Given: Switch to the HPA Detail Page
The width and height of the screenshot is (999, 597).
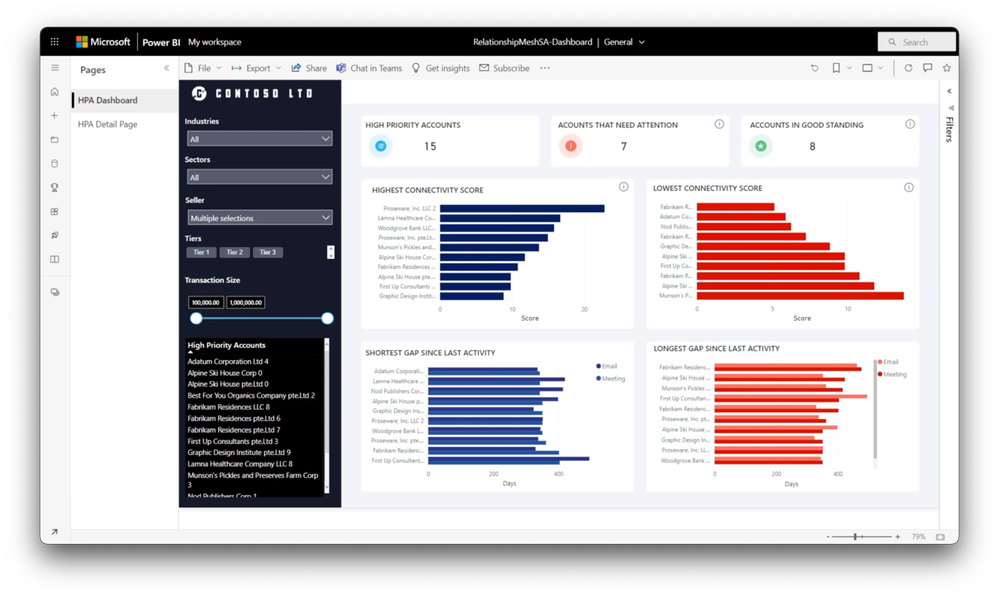Looking at the screenshot, I should 125,124.
